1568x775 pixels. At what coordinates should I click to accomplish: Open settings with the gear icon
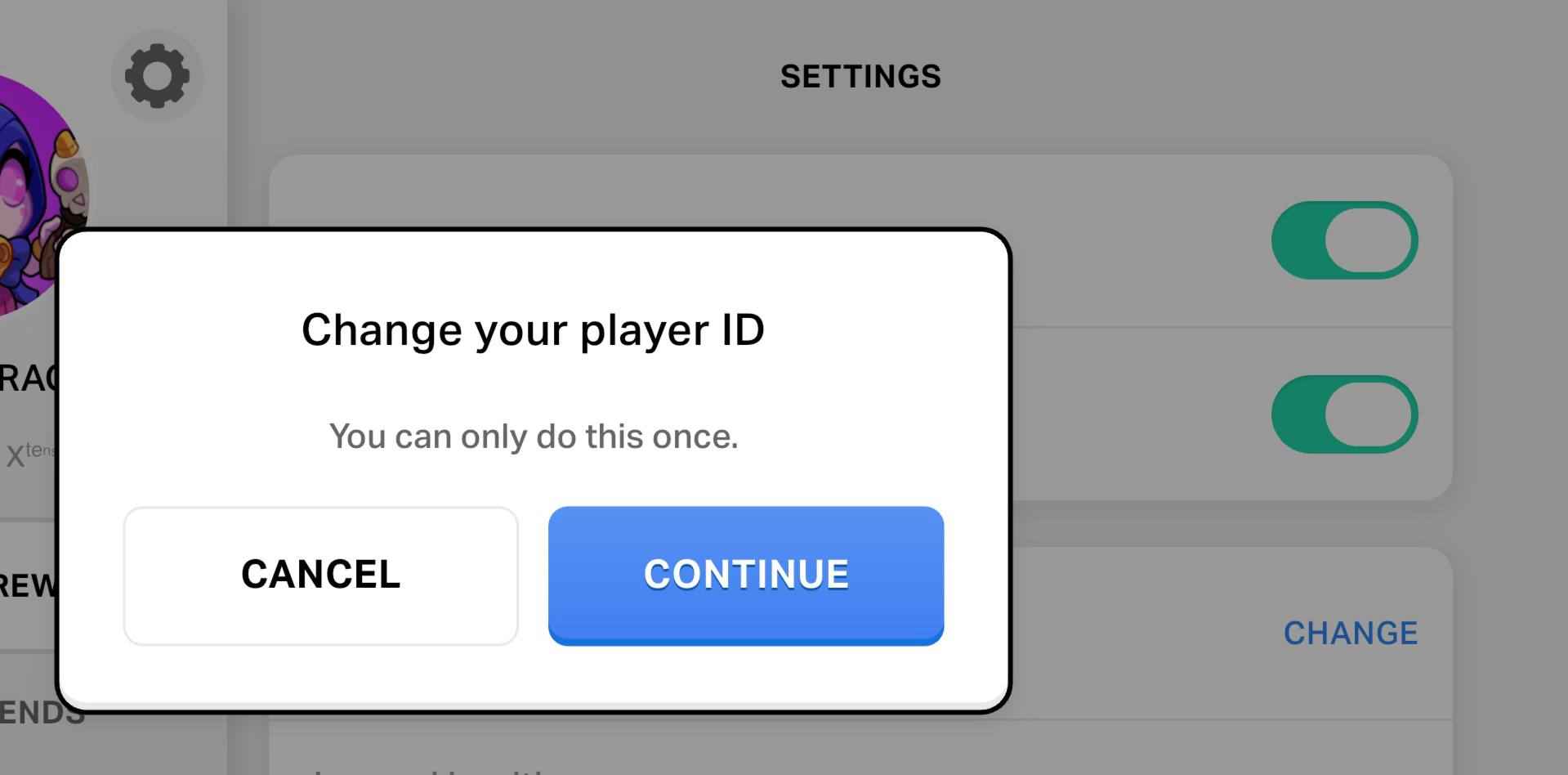(x=157, y=76)
